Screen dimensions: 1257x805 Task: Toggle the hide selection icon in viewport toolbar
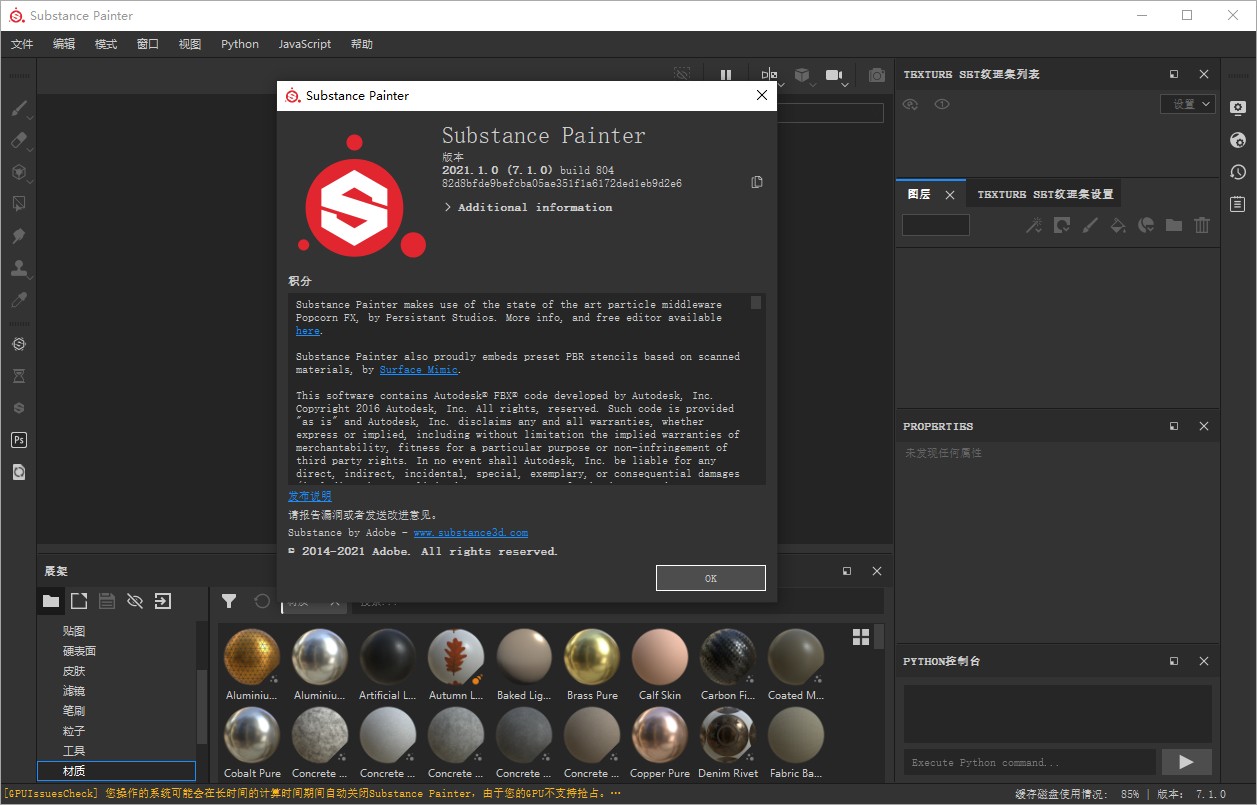[682, 75]
